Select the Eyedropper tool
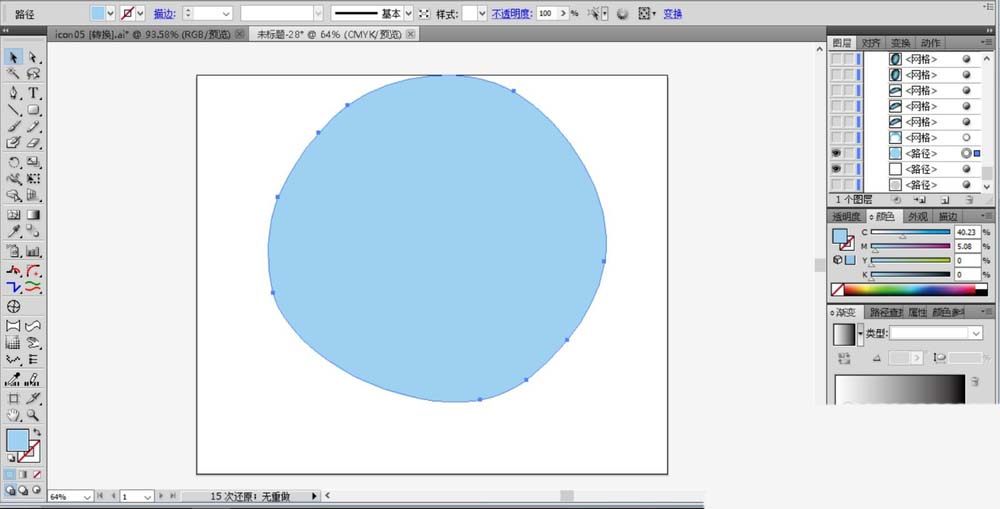 [x=13, y=231]
